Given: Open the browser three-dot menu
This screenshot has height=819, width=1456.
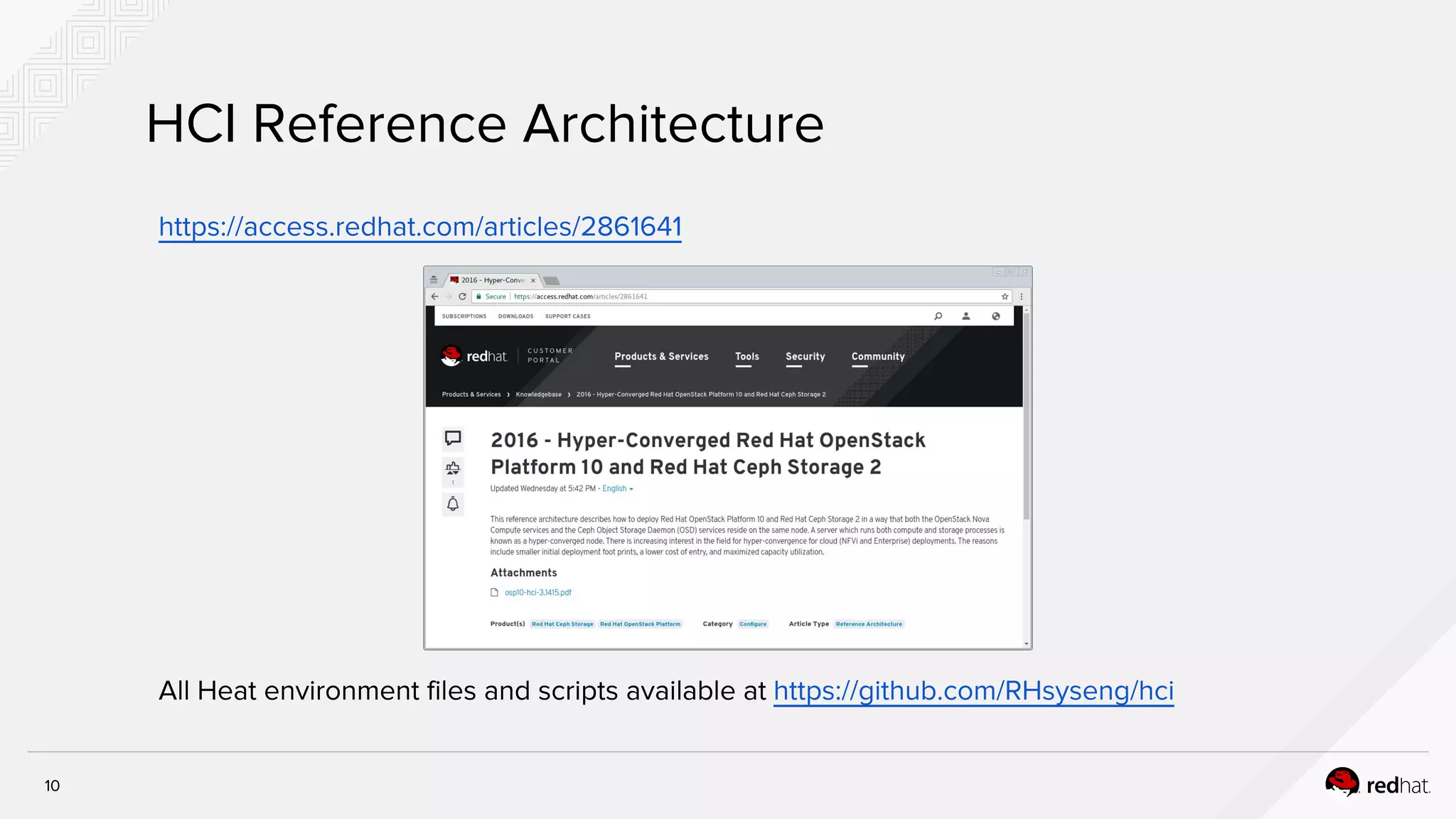Looking at the screenshot, I should pos(1022,296).
